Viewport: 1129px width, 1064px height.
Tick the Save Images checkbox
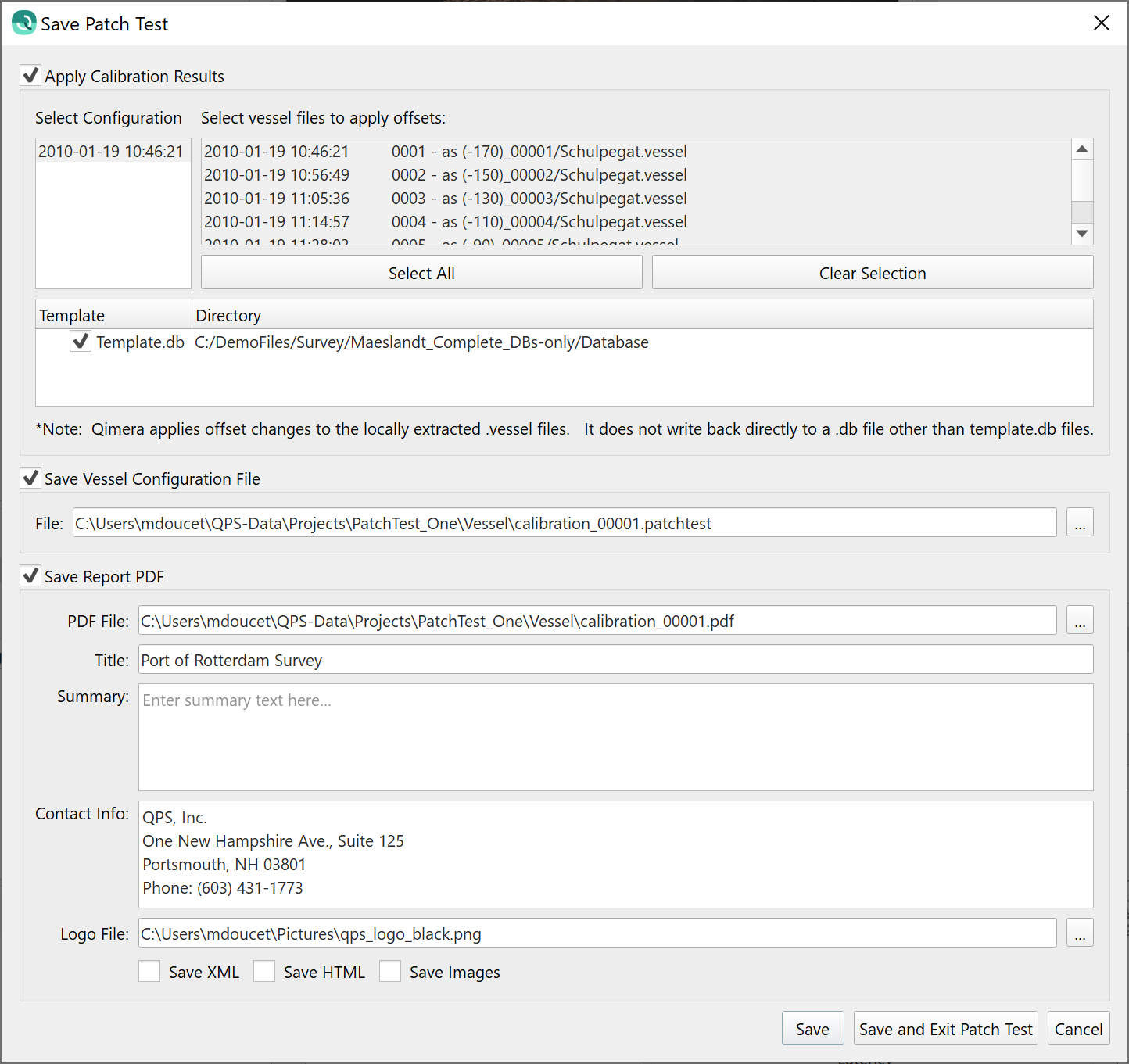pyautogui.click(x=390, y=972)
